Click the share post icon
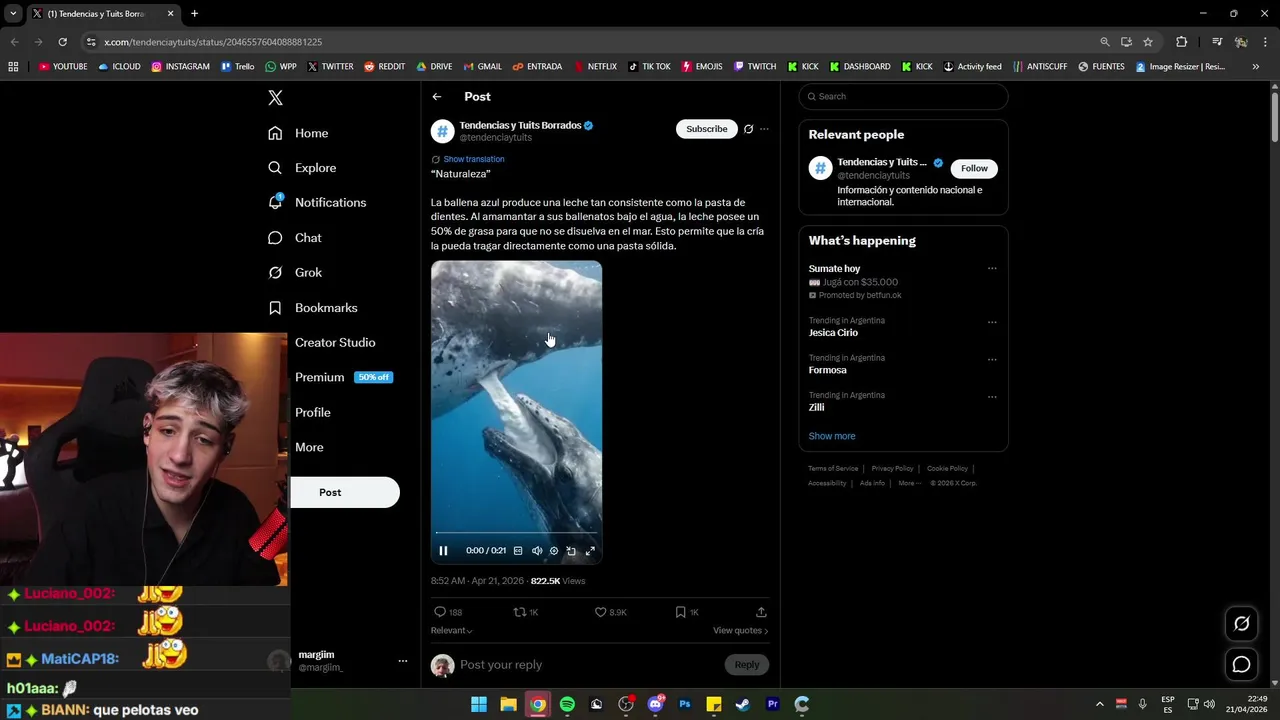This screenshot has width=1280, height=720. coord(761,612)
